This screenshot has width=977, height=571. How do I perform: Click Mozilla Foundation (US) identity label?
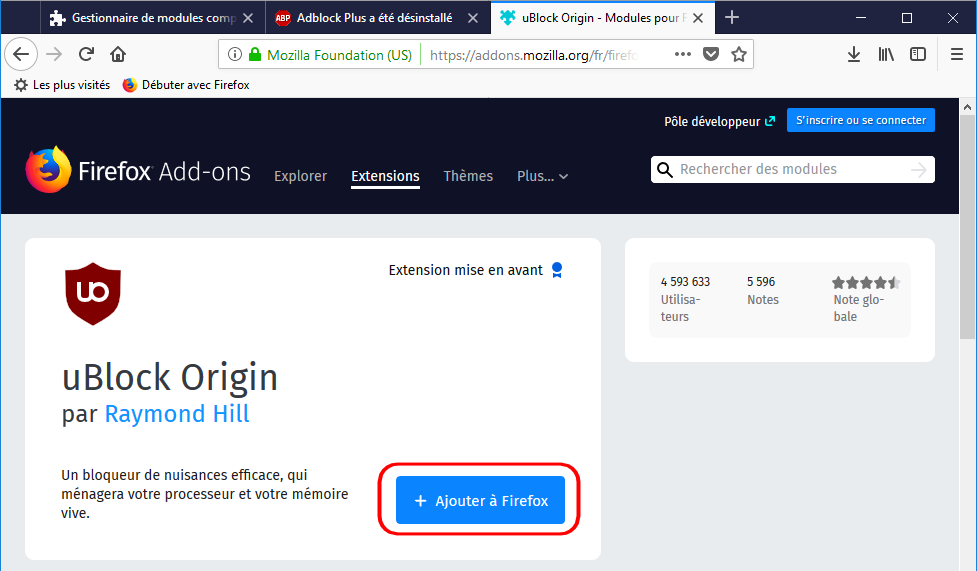[340, 55]
